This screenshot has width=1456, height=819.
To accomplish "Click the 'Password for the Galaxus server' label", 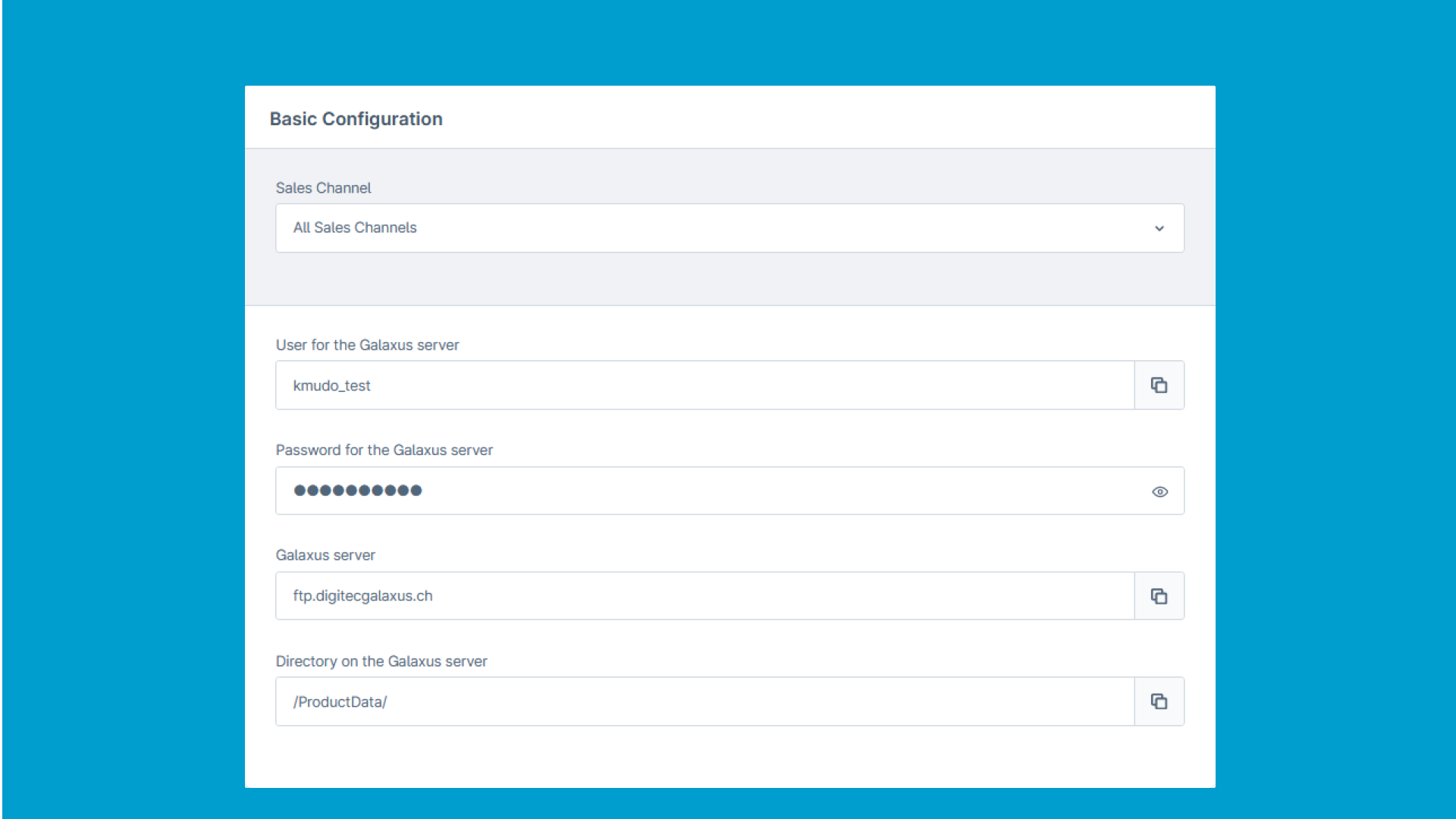I will pyautogui.click(x=384, y=450).
